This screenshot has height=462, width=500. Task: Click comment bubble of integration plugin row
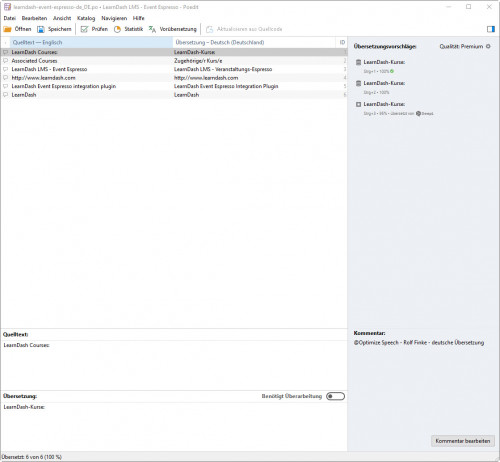pyautogui.click(x=5, y=86)
